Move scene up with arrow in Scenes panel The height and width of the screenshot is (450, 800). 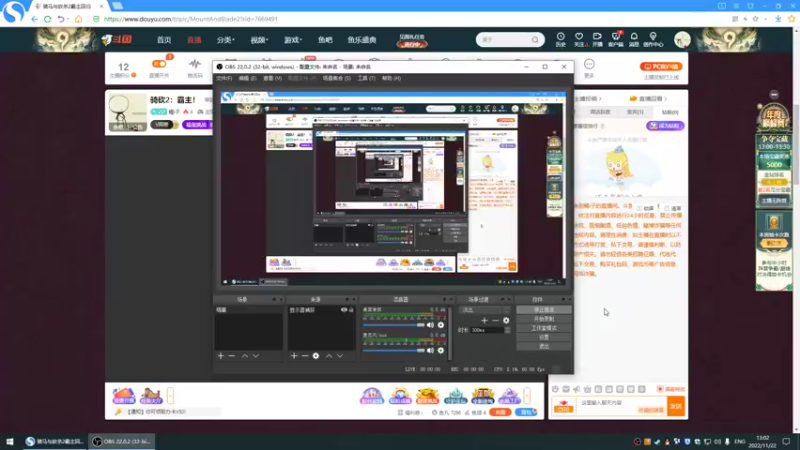[x=245, y=356]
